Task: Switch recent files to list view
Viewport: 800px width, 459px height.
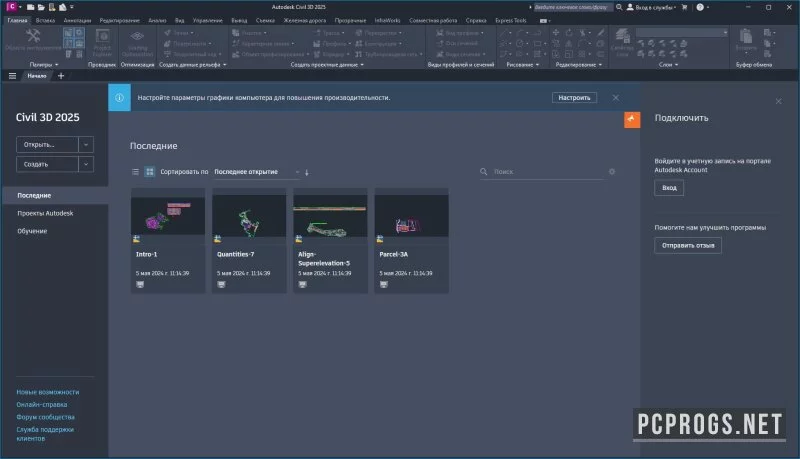Action: [135, 172]
